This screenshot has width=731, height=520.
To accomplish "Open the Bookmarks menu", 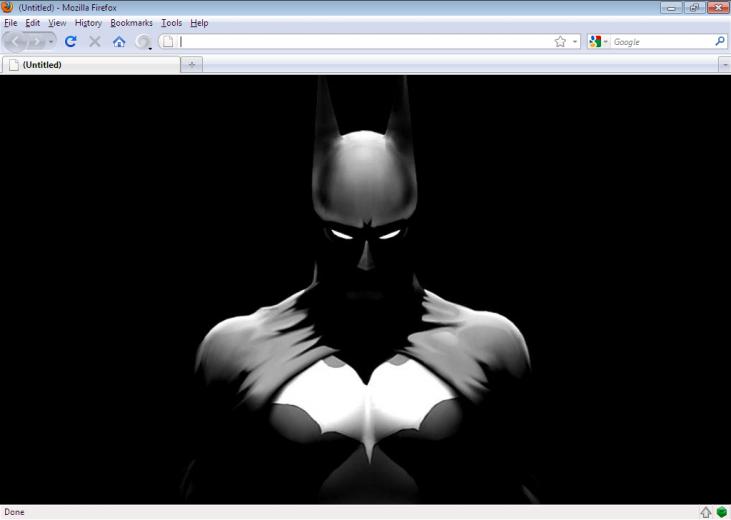I will [131, 23].
